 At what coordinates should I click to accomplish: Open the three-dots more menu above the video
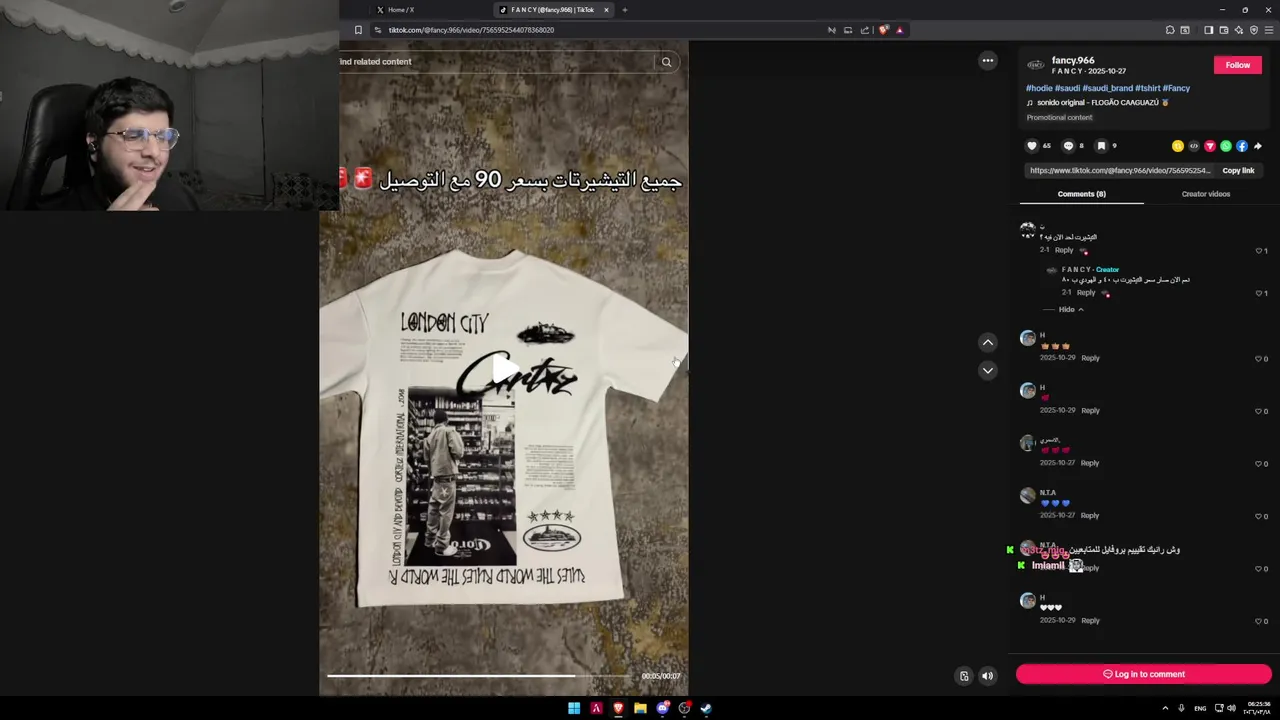click(x=987, y=61)
